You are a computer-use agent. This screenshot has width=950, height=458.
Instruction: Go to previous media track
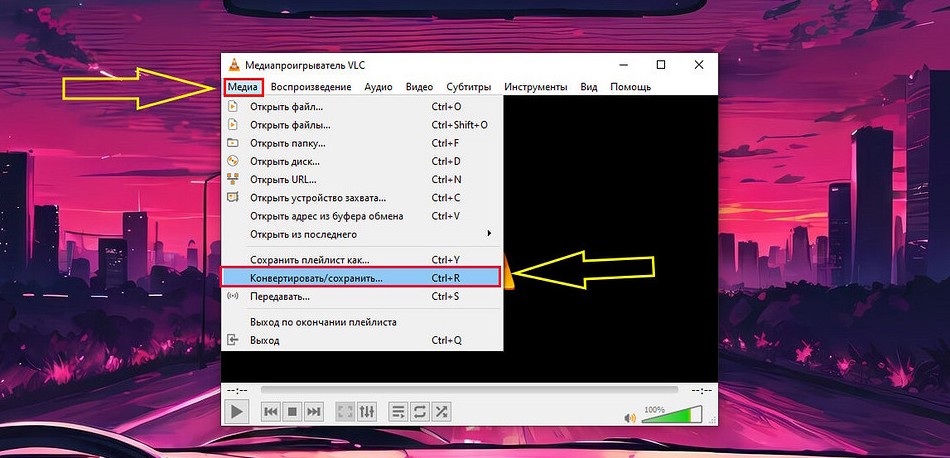[x=271, y=412]
